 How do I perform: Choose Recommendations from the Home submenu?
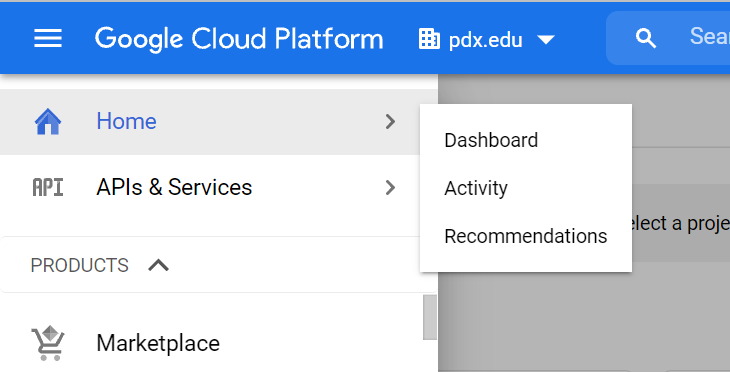pos(526,236)
